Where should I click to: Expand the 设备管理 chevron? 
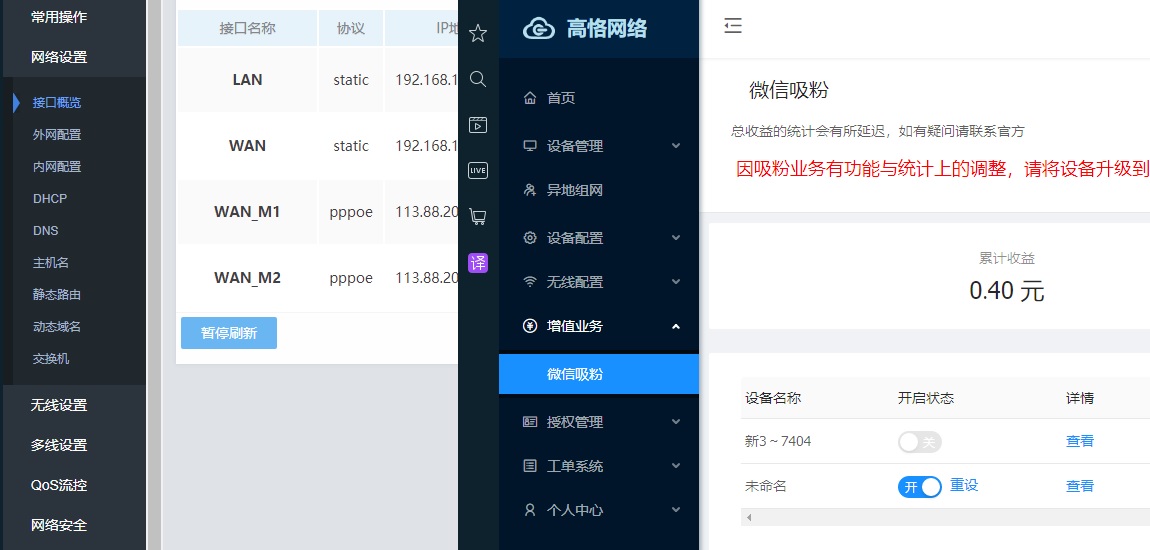(675, 146)
